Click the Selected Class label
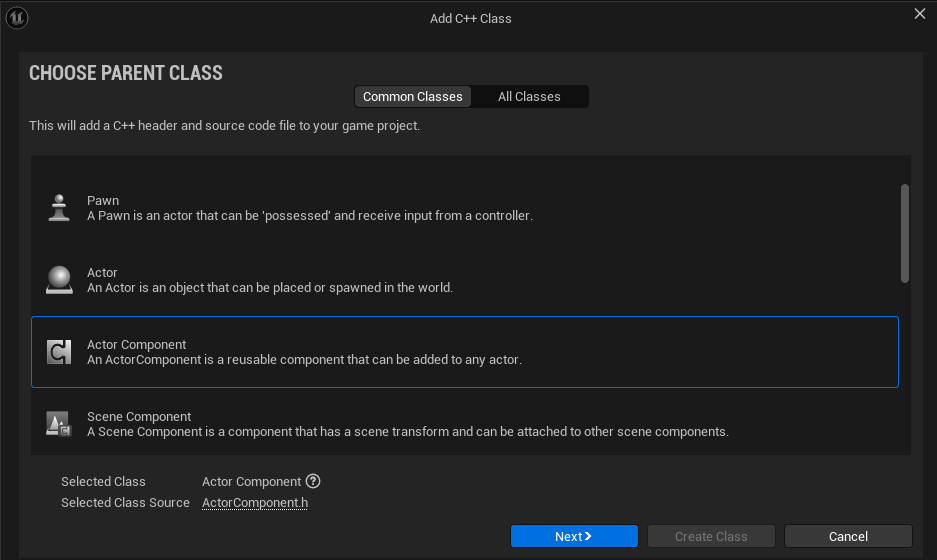The width and height of the screenshot is (937, 560). point(103,481)
